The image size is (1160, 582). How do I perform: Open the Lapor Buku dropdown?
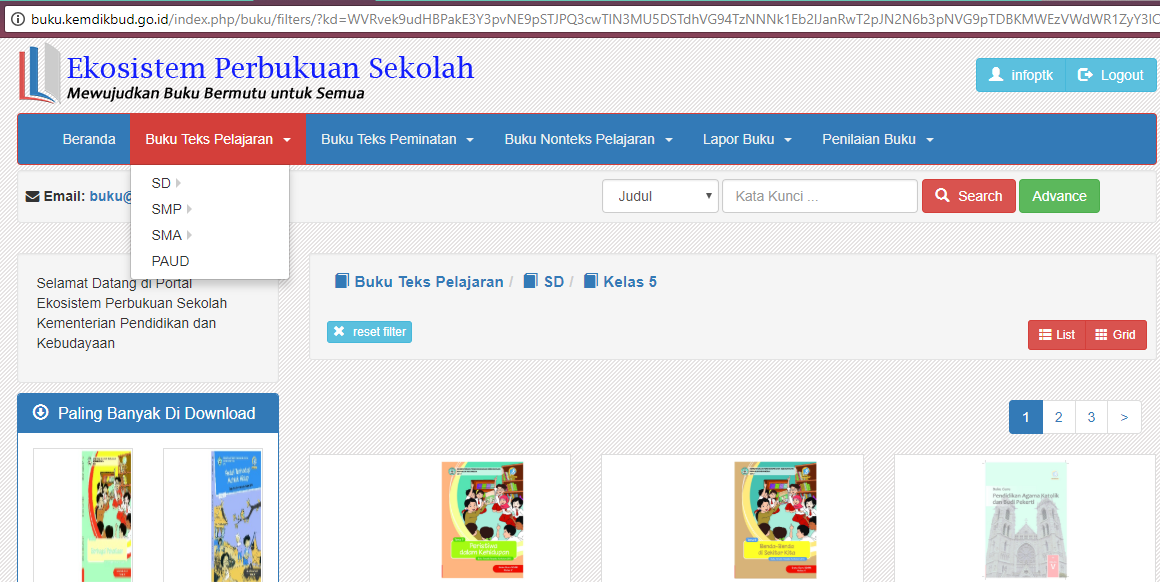[747, 139]
